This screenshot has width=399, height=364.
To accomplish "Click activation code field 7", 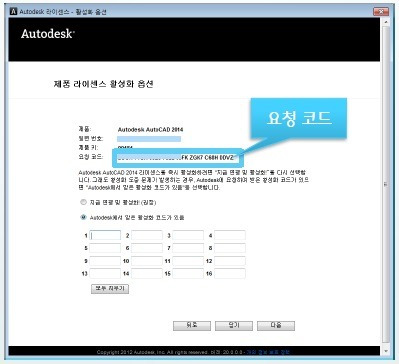I will click(x=188, y=248).
